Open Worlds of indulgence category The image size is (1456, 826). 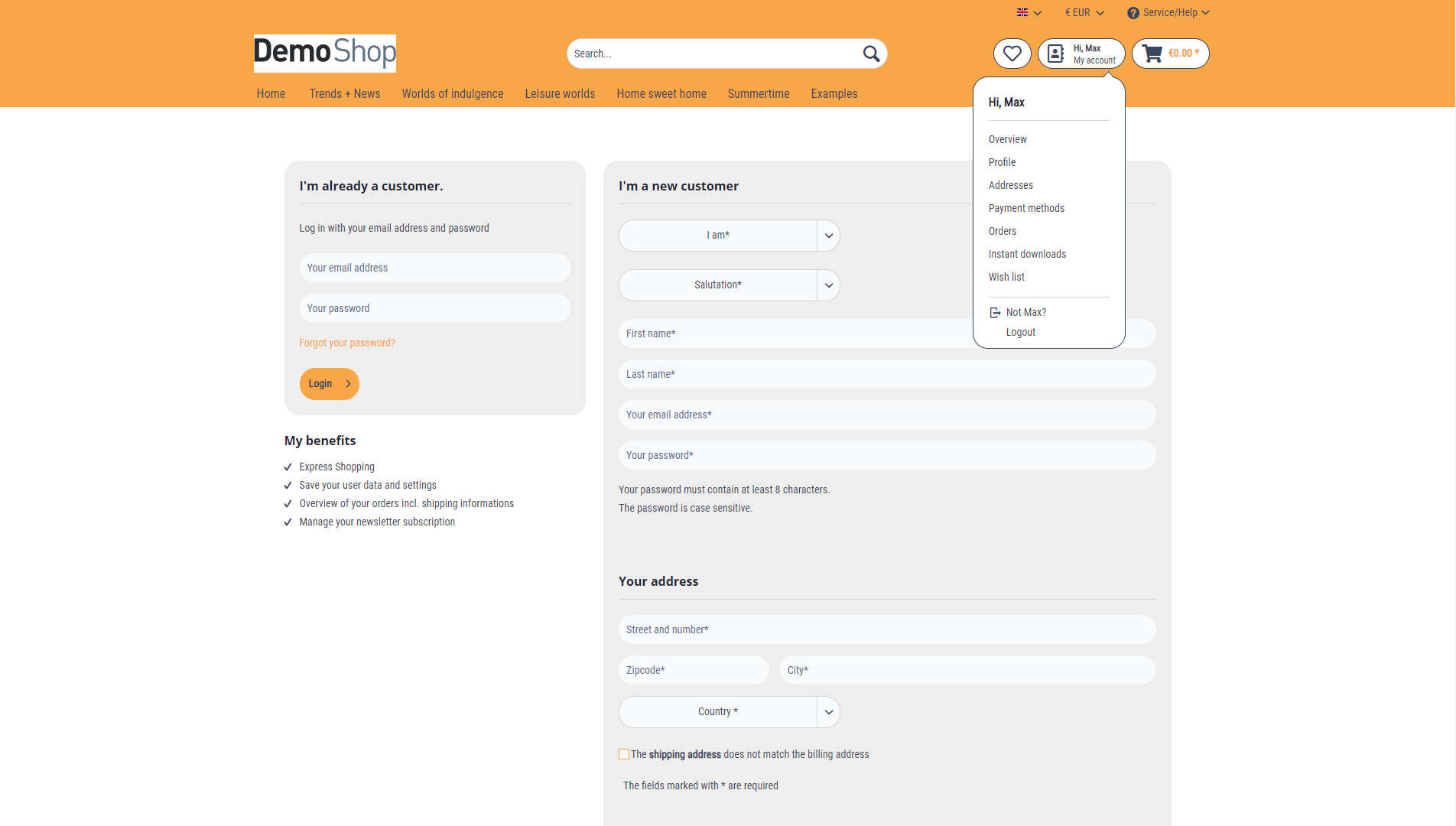453,93
